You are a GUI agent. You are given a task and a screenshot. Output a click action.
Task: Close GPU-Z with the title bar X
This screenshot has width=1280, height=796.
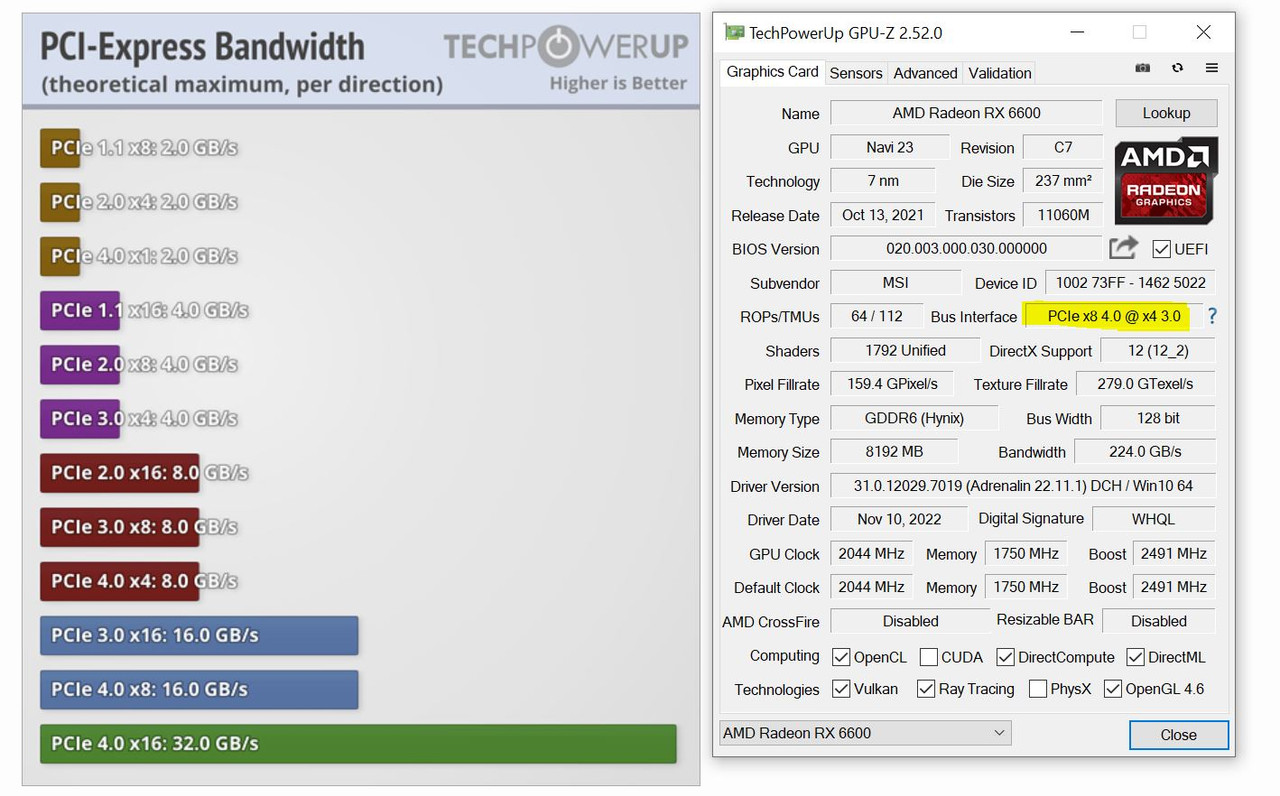pyautogui.click(x=1203, y=32)
